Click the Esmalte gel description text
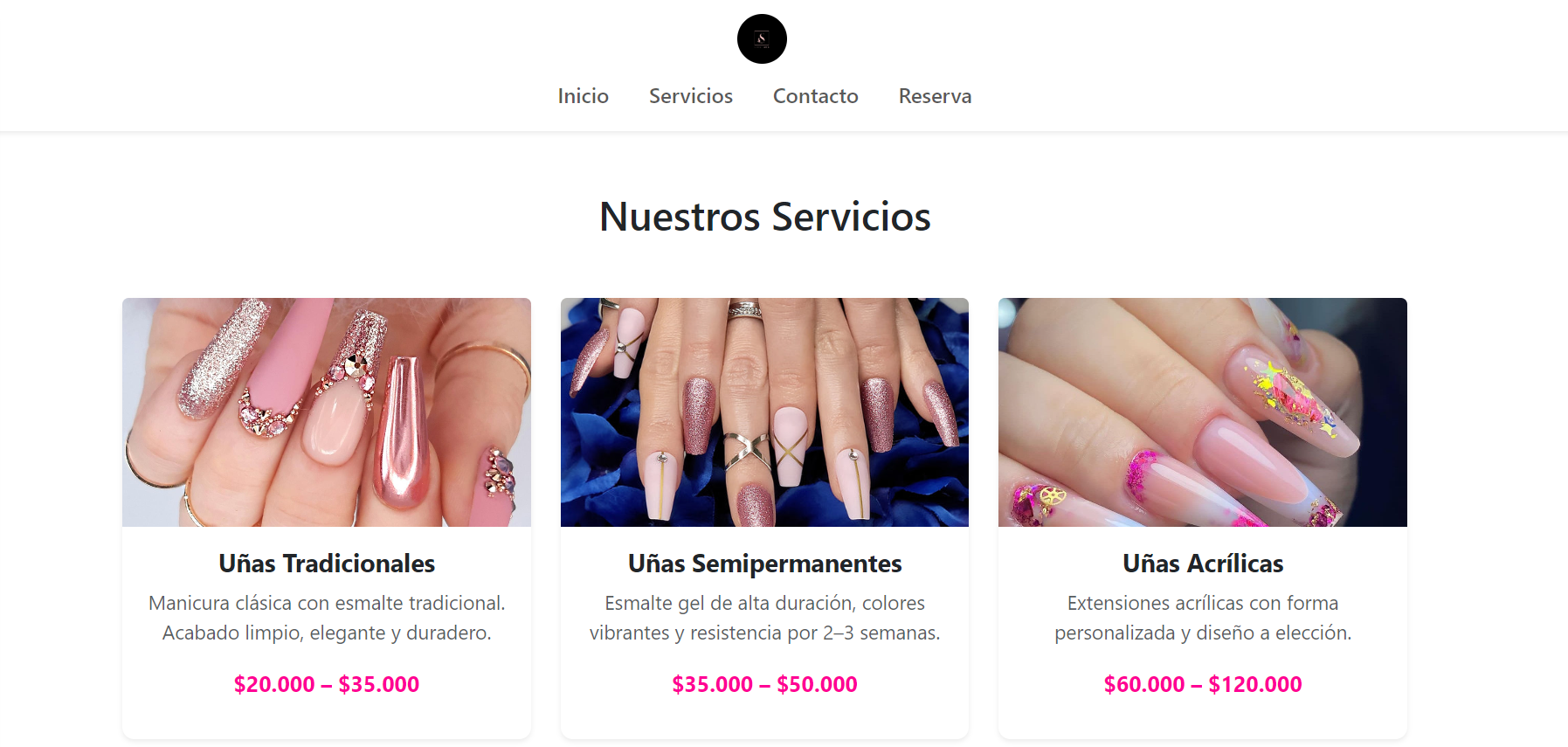The height and width of the screenshot is (747, 1568). (x=764, y=618)
